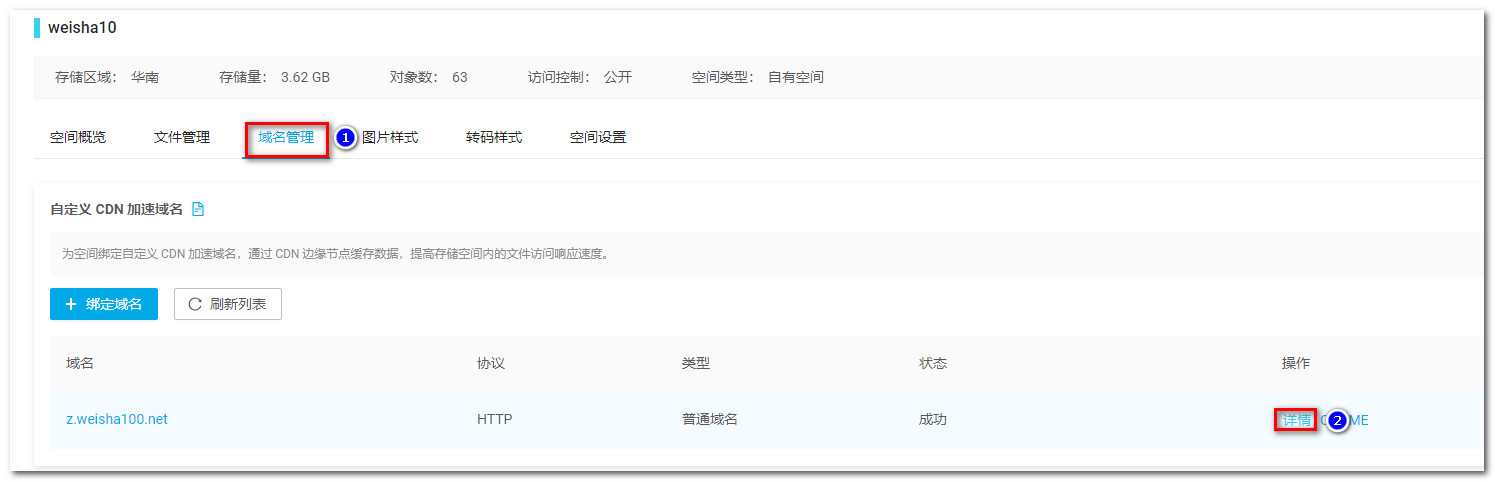Click the weisha10 bucket title

tap(82, 28)
